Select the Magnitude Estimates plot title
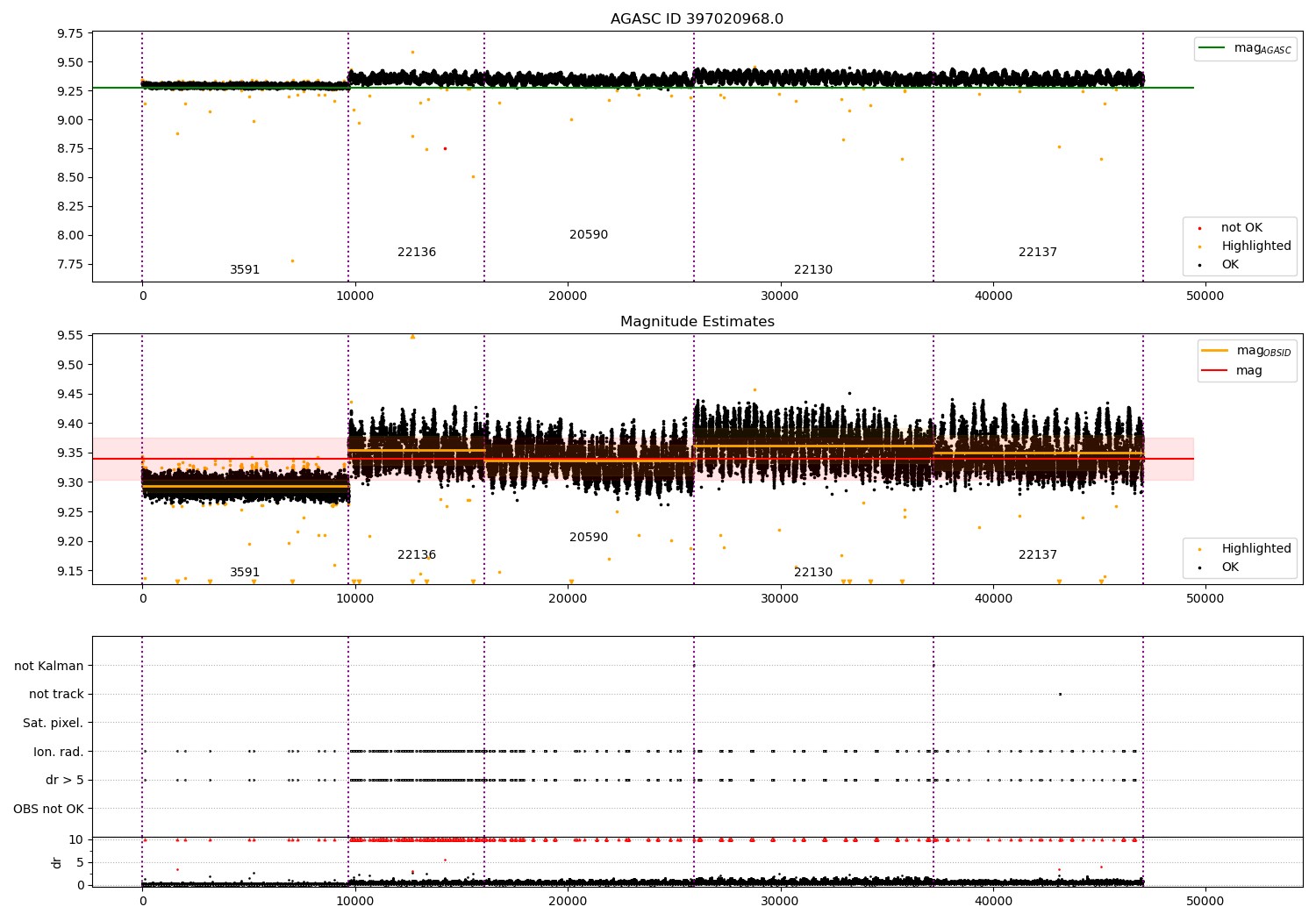This screenshot has width=1316, height=921. pyautogui.click(x=697, y=322)
